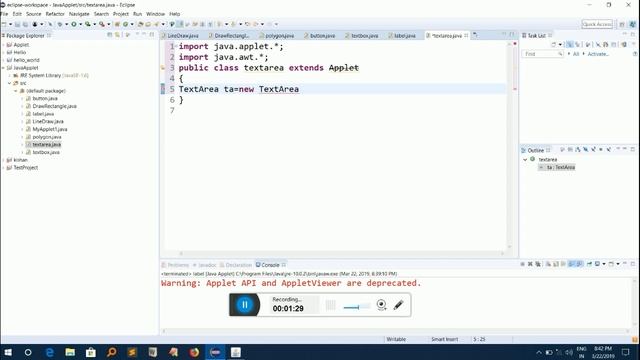Click the error marker on the editor overview ruler
This screenshot has height=360, width=640.
(515, 89)
